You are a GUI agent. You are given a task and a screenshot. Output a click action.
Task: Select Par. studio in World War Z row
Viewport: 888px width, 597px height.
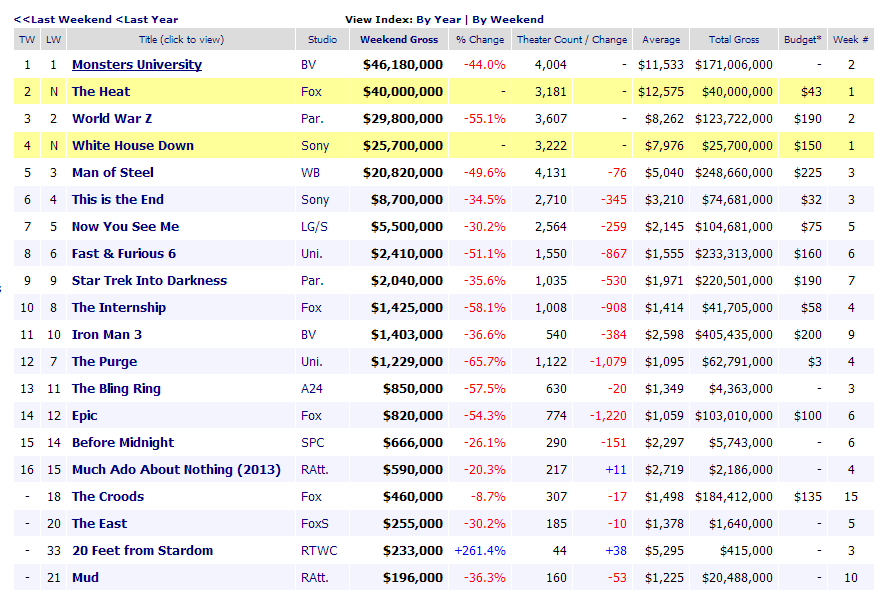click(312, 118)
